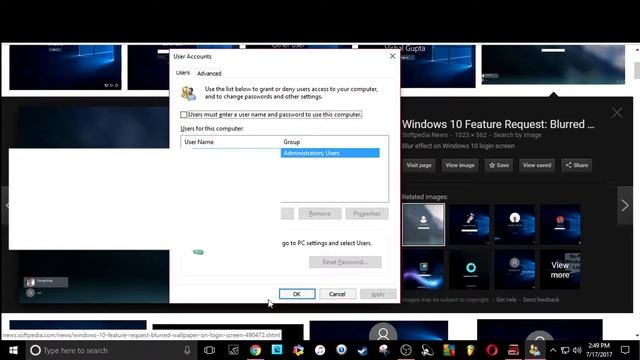Click the colorful pinwheel taskbar icon

coord(298,350)
